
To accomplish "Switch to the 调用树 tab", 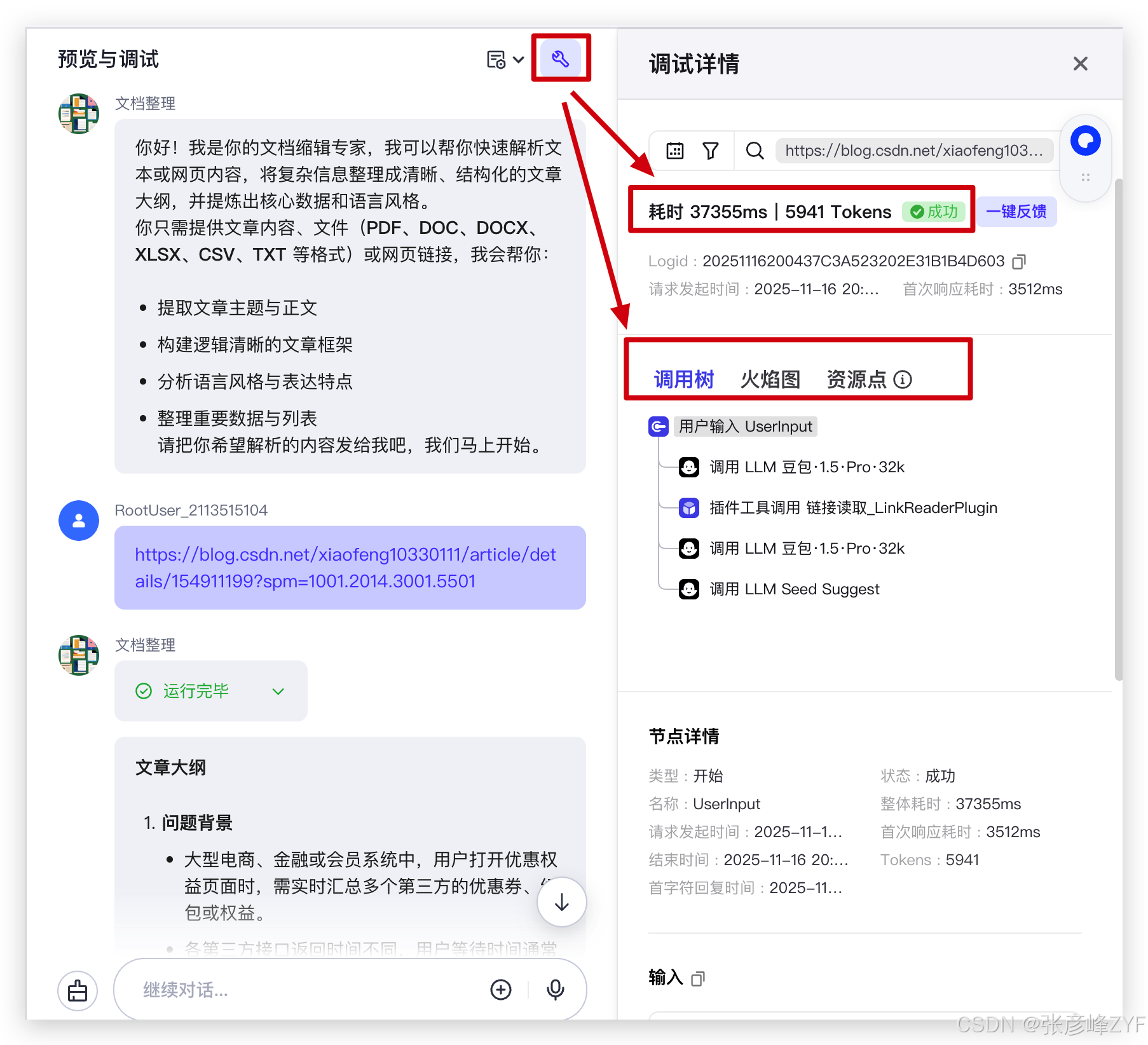I will tap(683, 379).
